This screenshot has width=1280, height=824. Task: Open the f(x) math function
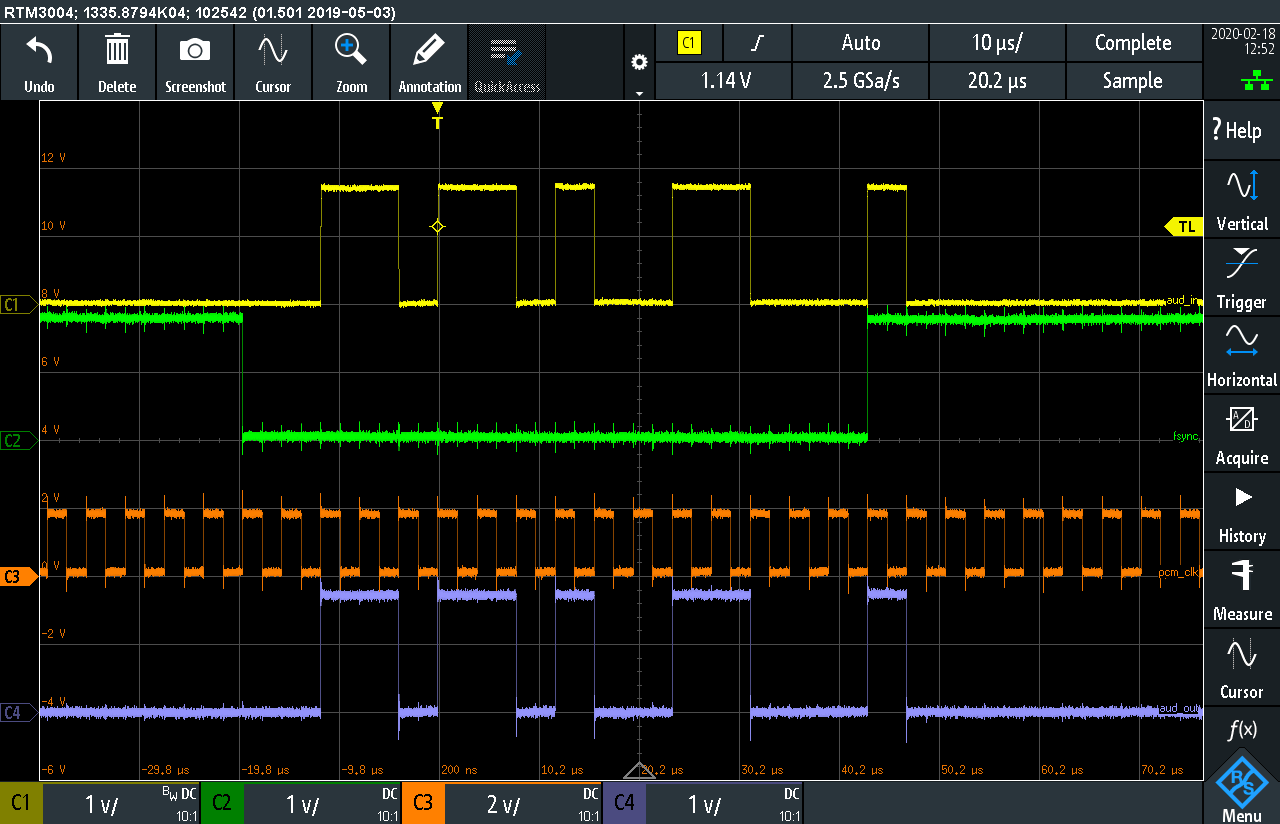click(x=1241, y=728)
